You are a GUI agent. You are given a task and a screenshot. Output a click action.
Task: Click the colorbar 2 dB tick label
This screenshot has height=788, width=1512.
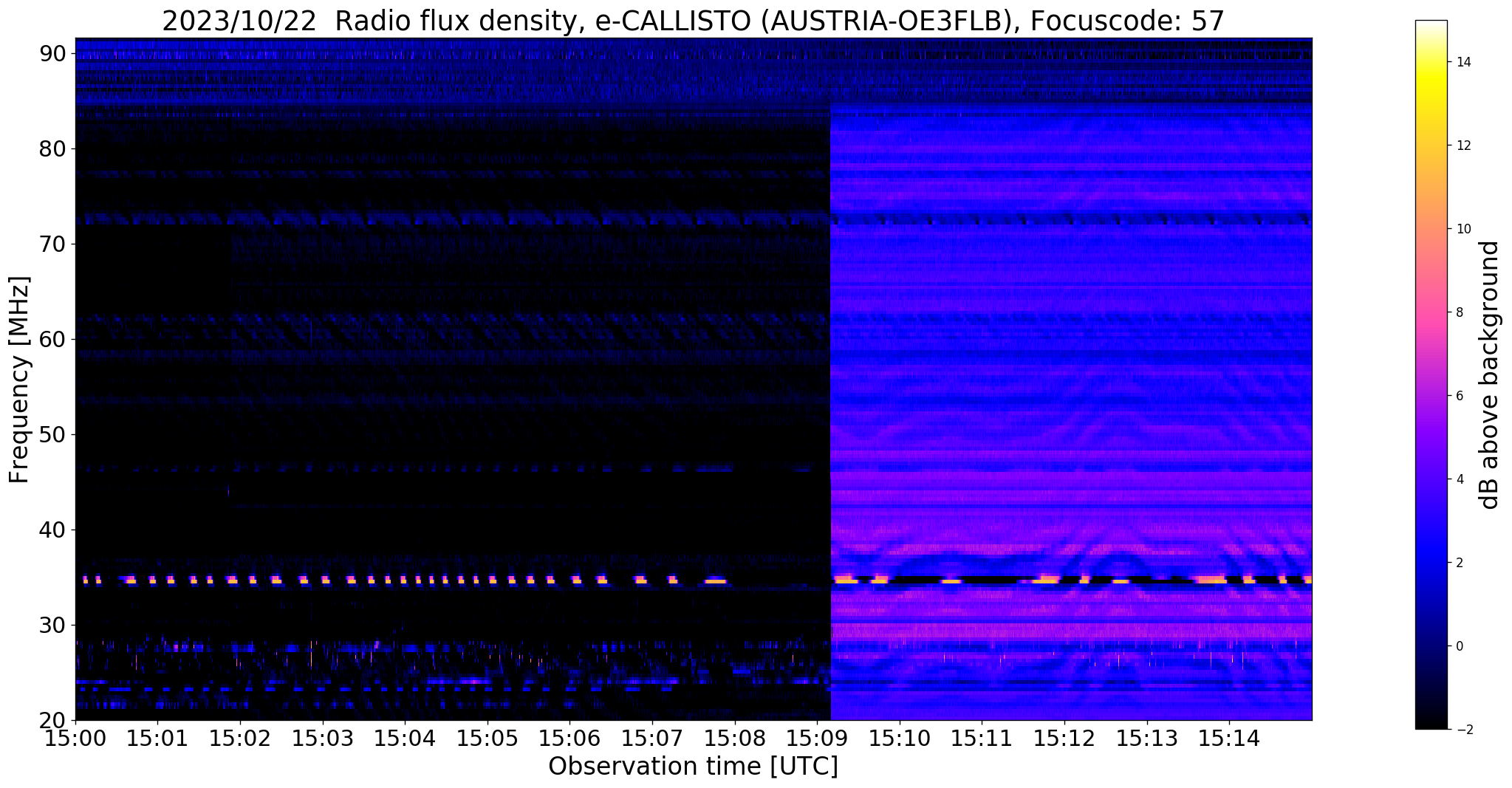click(x=1459, y=563)
